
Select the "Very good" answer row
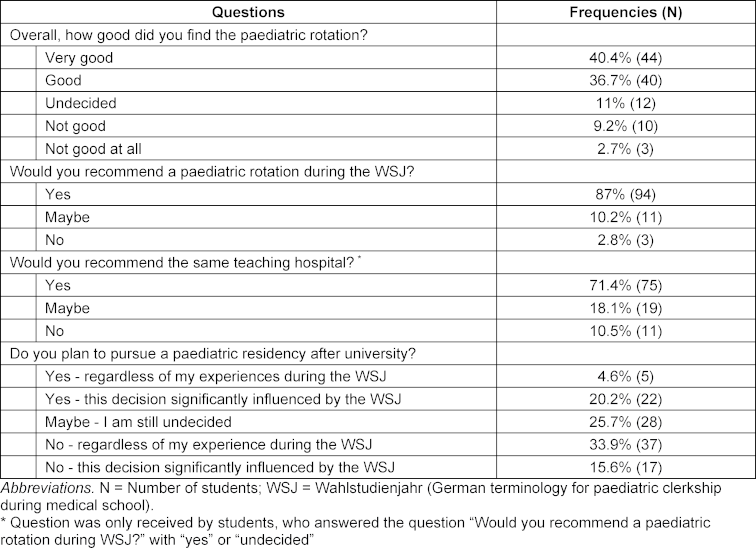point(79,58)
